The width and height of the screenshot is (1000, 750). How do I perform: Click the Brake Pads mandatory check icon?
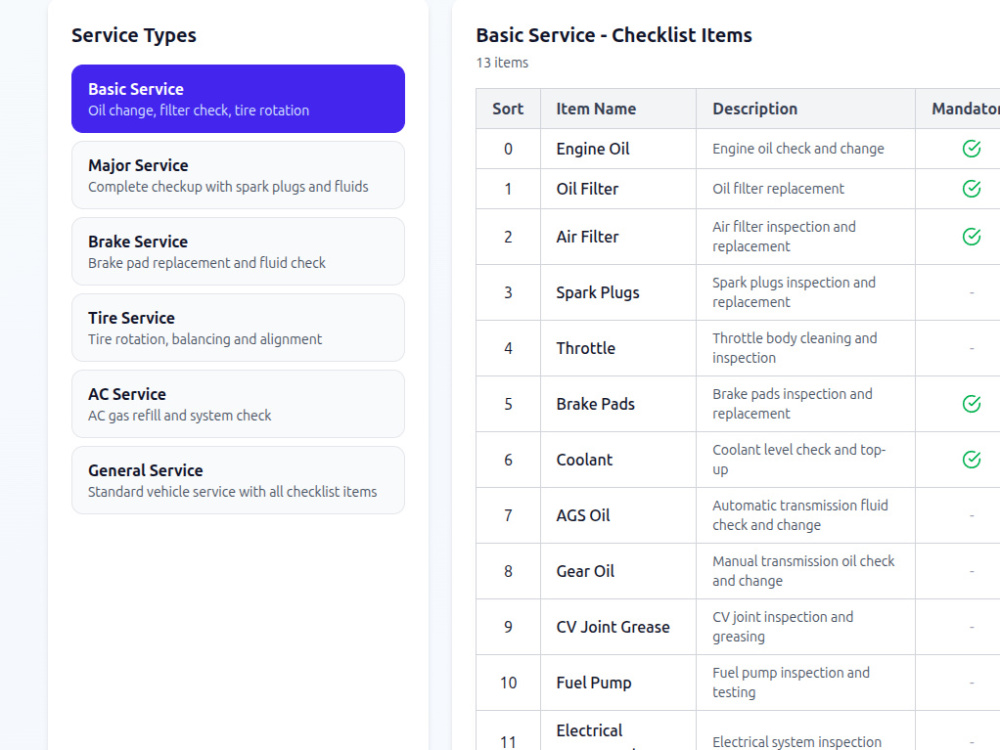pyautogui.click(x=971, y=404)
